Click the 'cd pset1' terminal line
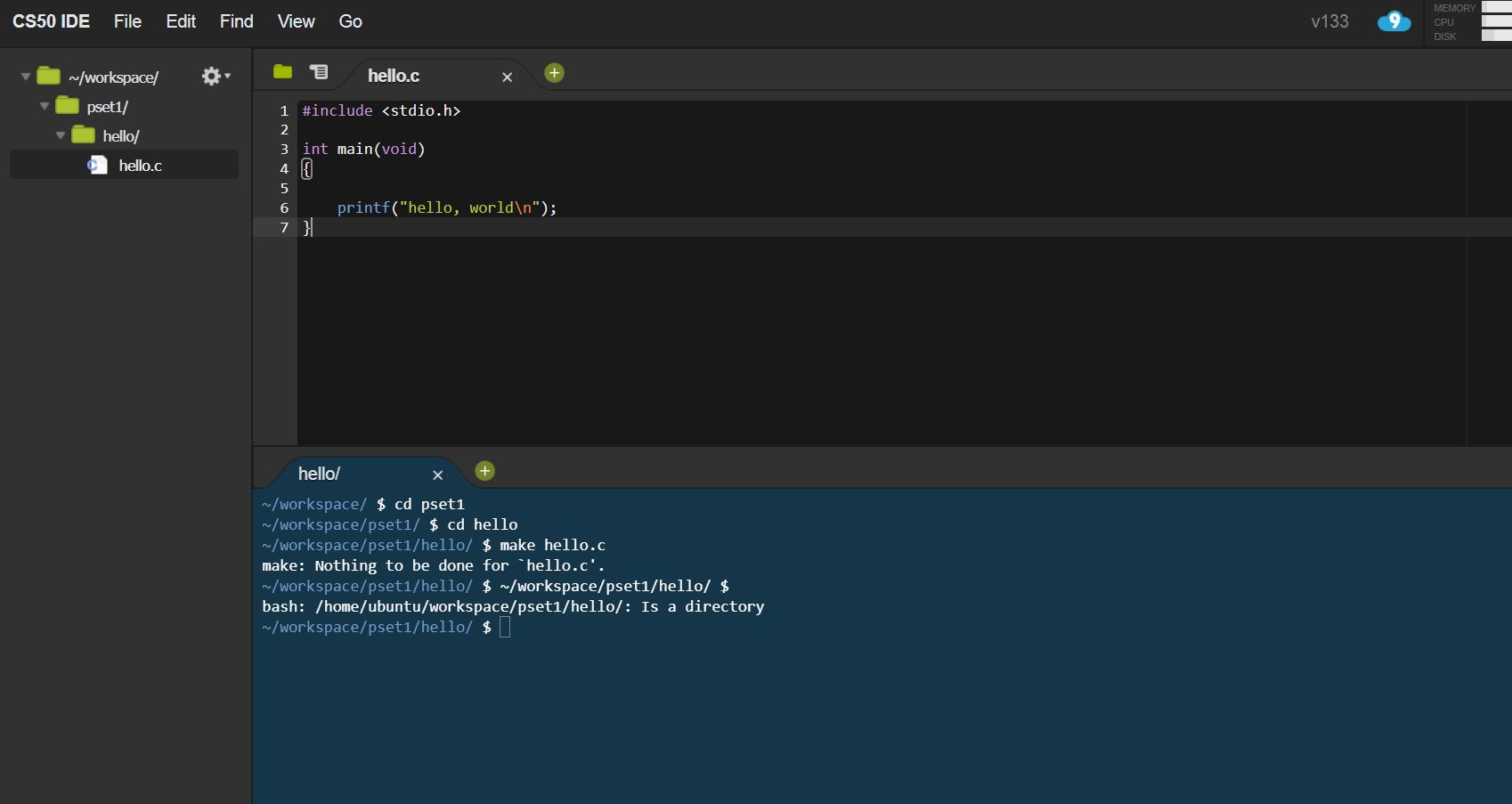The width and height of the screenshot is (1512, 804). tap(363, 504)
